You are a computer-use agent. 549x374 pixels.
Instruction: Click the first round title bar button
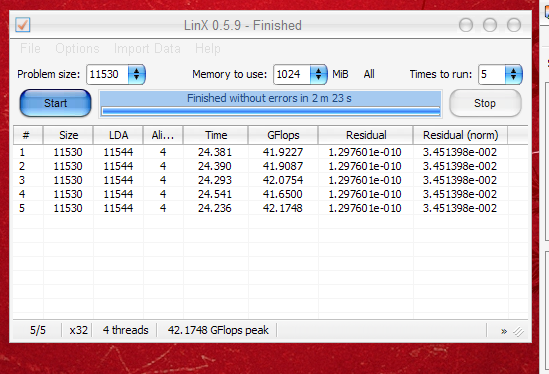466,25
